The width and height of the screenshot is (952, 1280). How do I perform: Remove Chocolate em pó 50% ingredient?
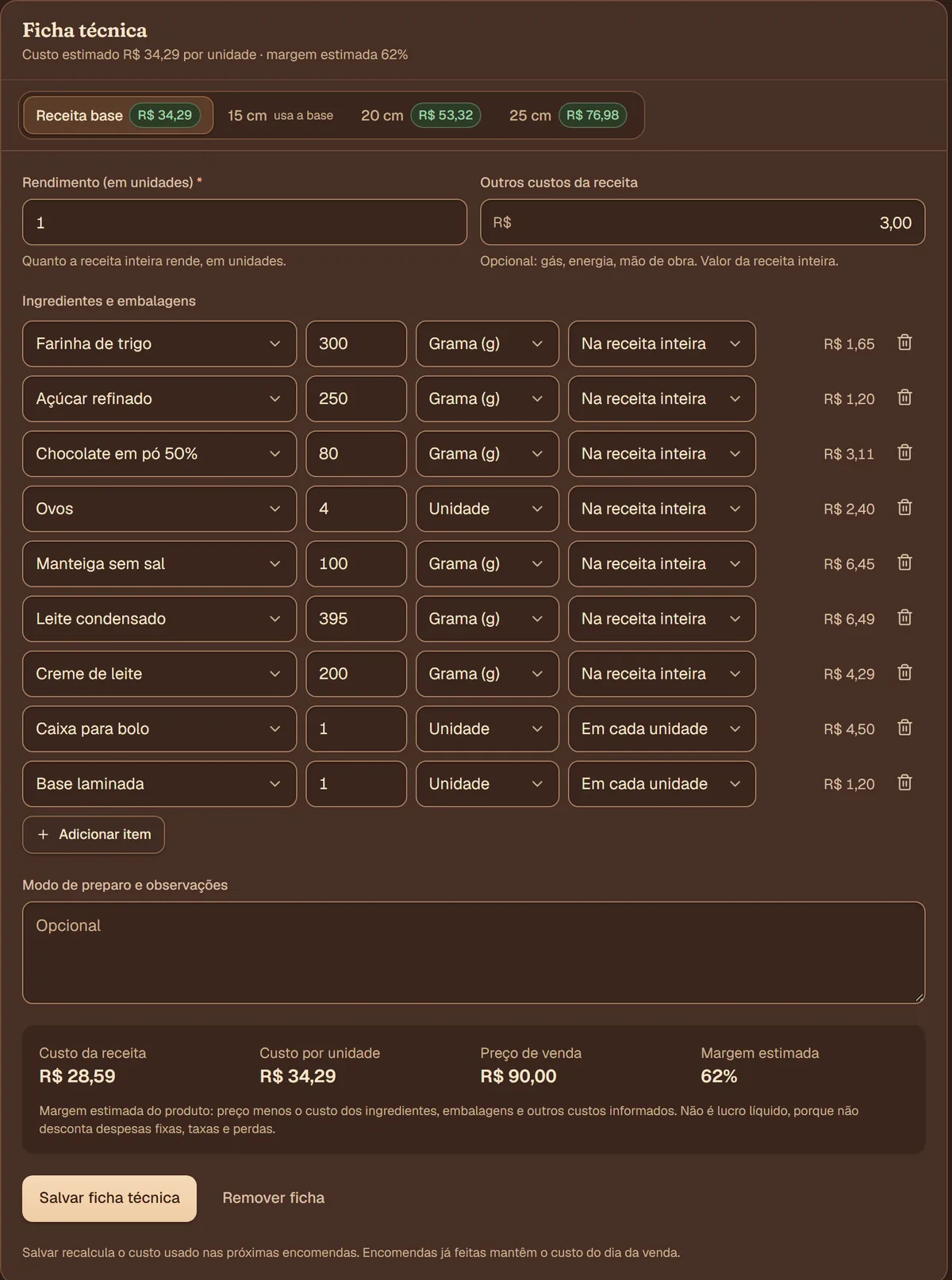tap(904, 452)
